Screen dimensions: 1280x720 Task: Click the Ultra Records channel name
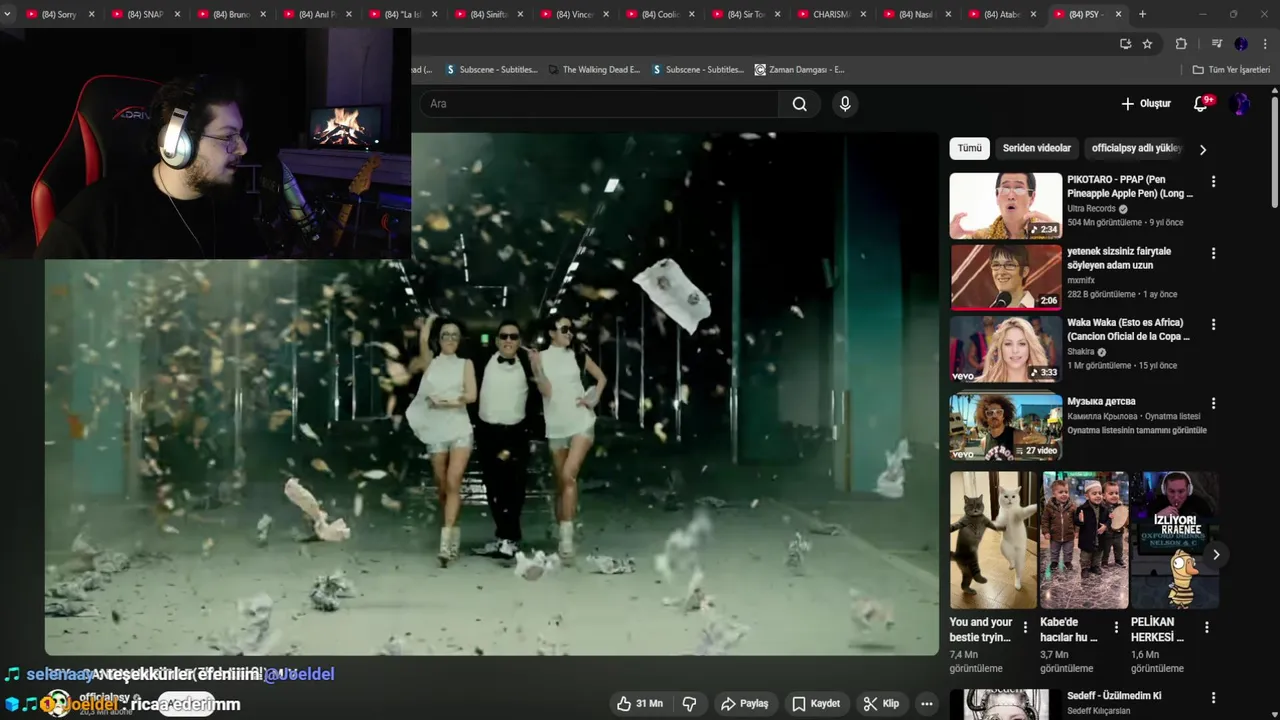click(1091, 209)
